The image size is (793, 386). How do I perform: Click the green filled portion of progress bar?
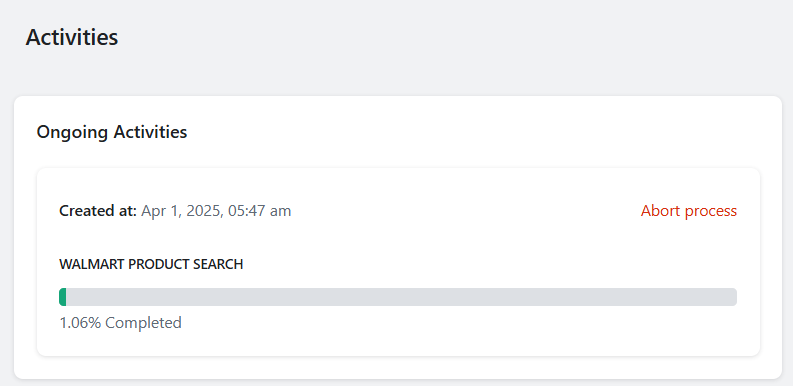coord(63,297)
